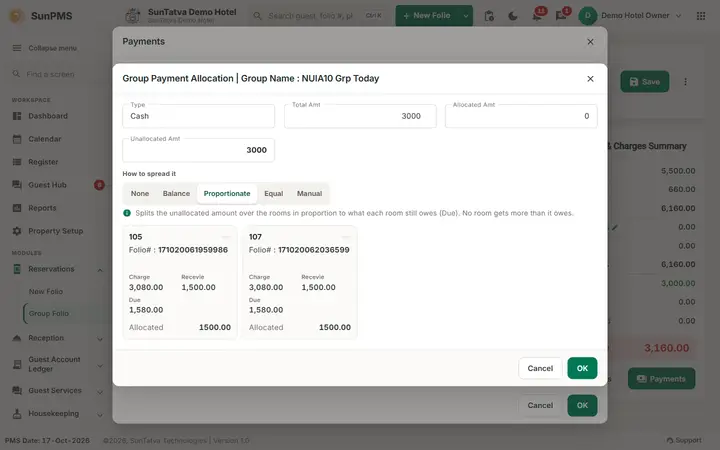Choose the None spread option

pos(140,193)
